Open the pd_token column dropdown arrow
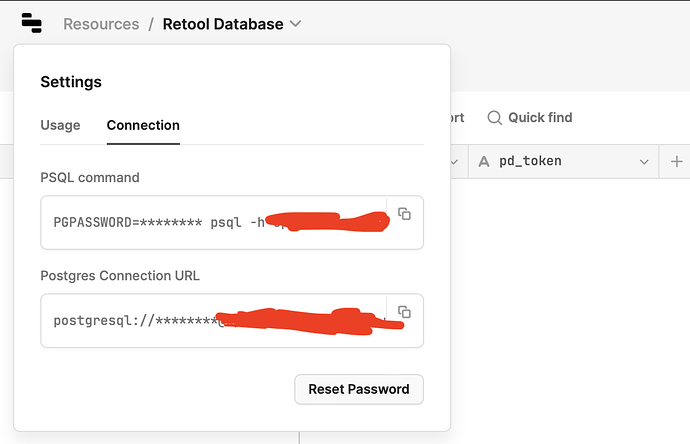Image resolution: width=690 pixels, height=444 pixels. tap(644, 162)
